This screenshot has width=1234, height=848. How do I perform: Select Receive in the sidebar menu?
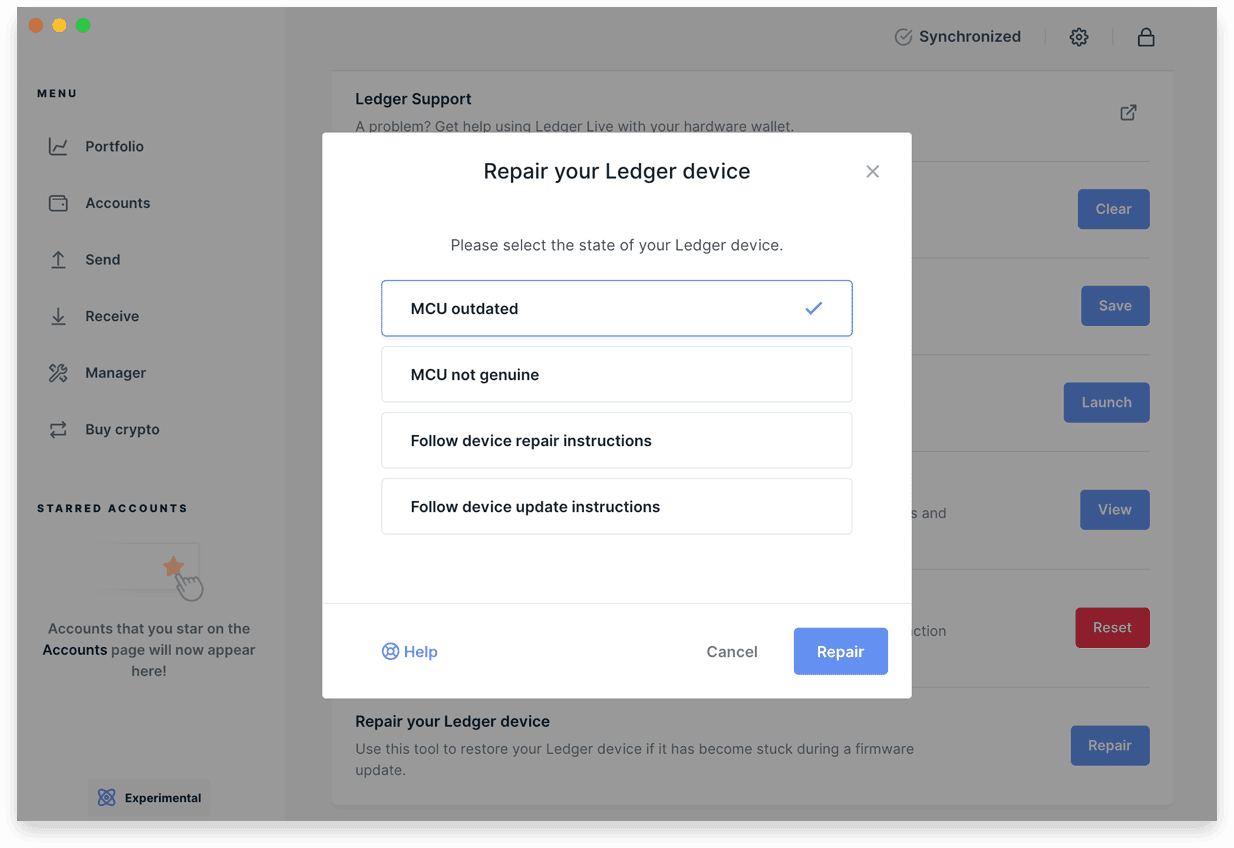click(x=112, y=316)
